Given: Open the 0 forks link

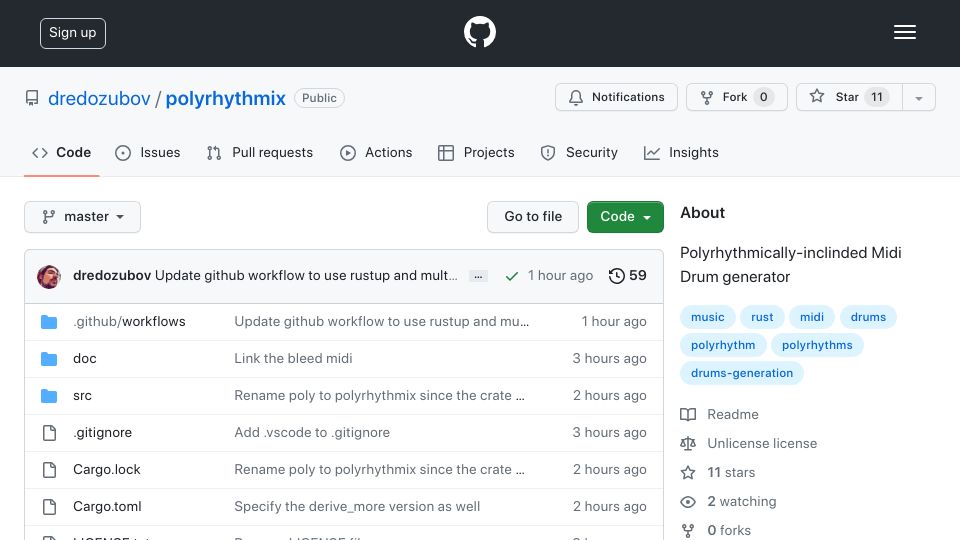Looking at the screenshot, I should 716,530.
